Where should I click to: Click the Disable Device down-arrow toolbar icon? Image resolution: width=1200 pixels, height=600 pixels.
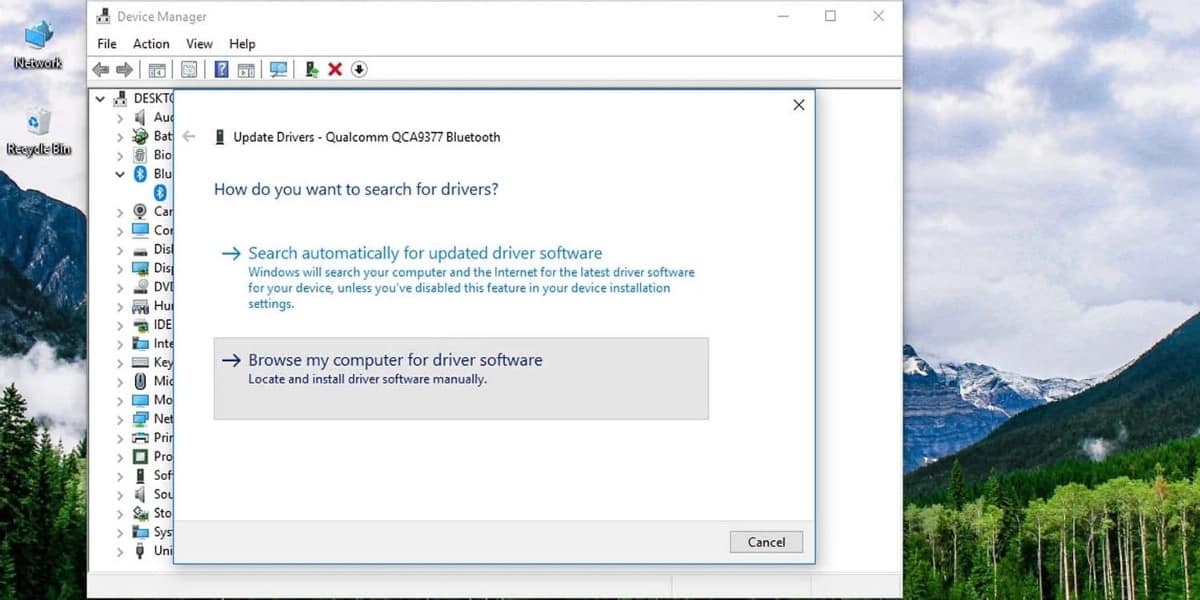pos(358,69)
